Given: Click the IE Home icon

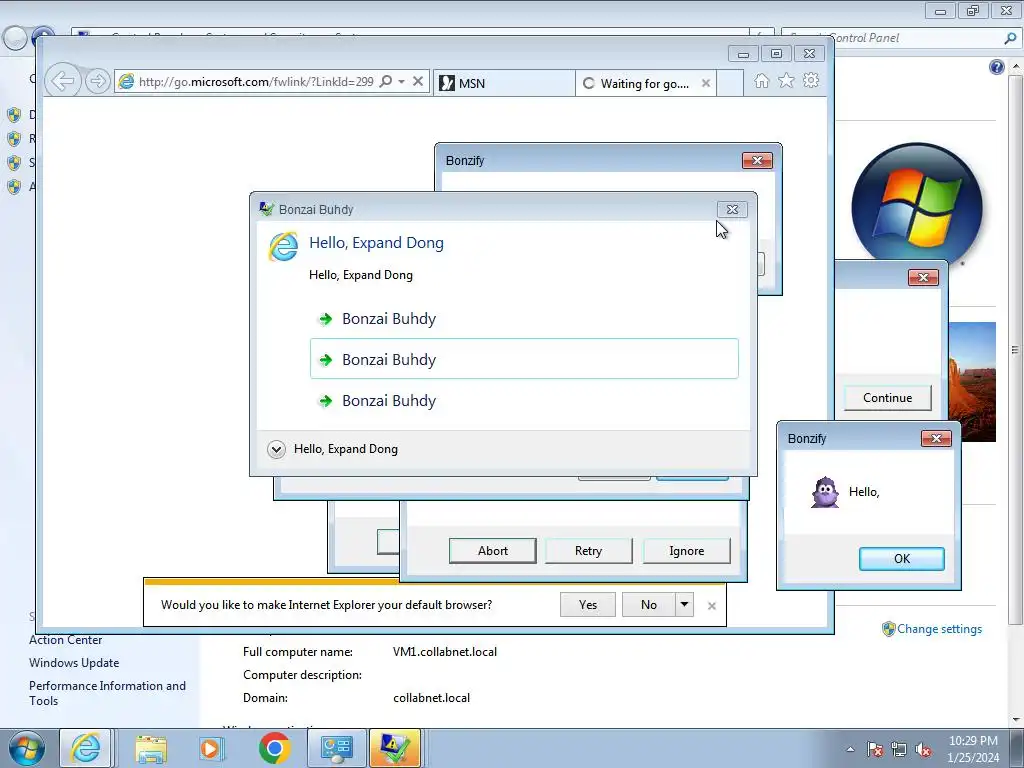Looking at the screenshot, I should click(x=761, y=80).
